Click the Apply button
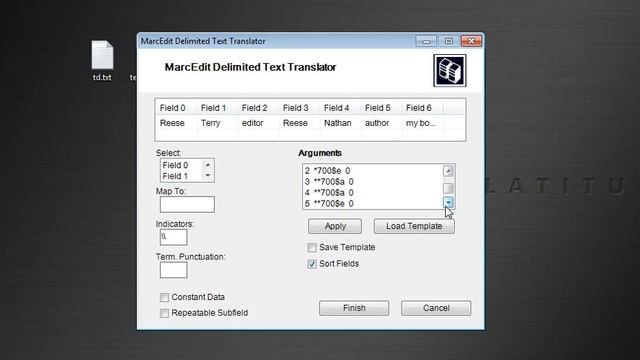The width and height of the screenshot is (640, 360). coord(335,226)
